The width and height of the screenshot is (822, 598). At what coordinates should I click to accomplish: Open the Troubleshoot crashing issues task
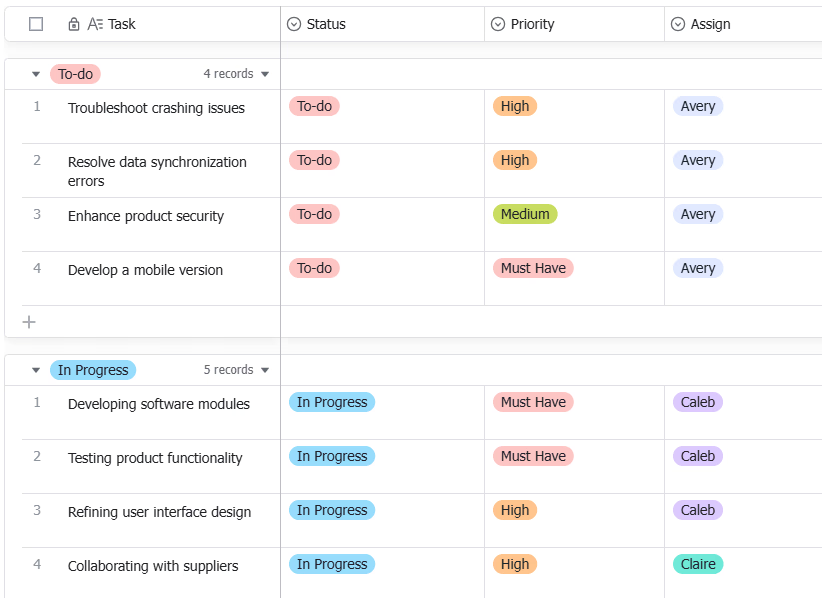point(156,108)
